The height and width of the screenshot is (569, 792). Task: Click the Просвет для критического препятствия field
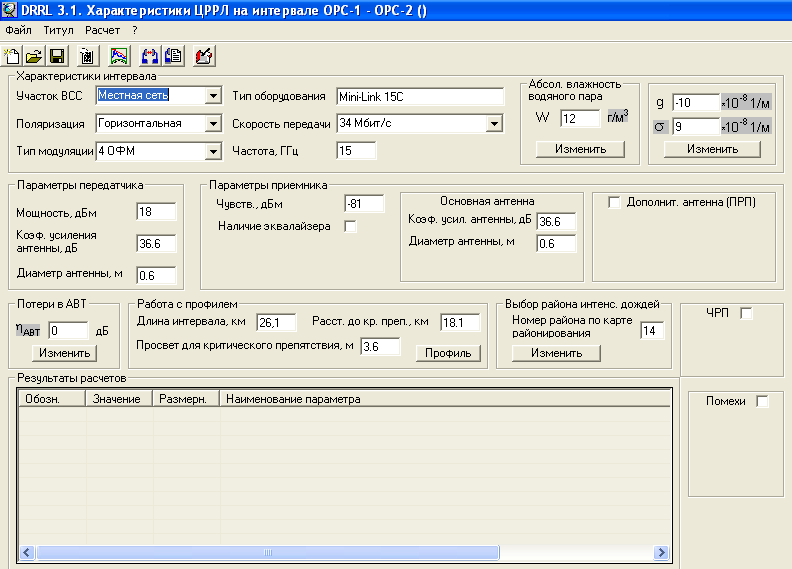(380, 347)
